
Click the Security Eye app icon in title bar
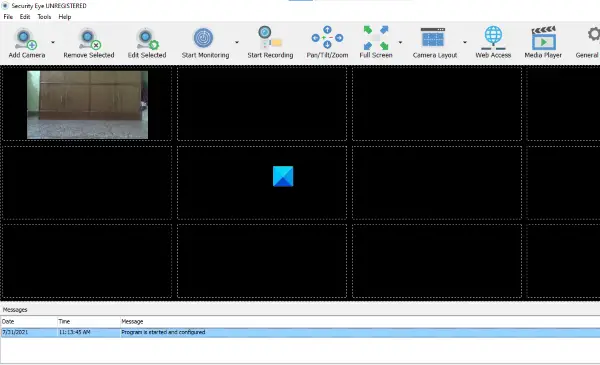[x=5, y=6]
